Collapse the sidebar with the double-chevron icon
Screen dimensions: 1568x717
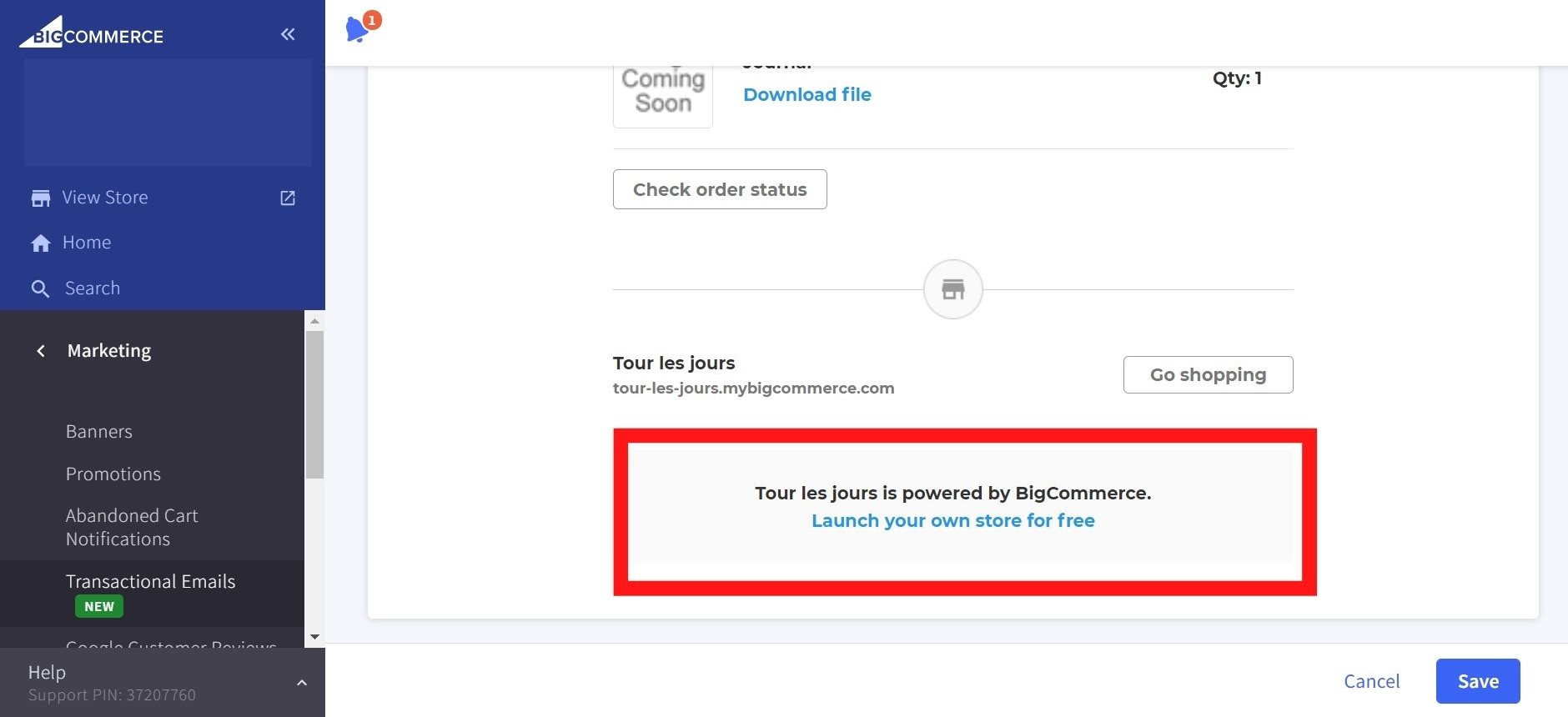coord(288,34)
